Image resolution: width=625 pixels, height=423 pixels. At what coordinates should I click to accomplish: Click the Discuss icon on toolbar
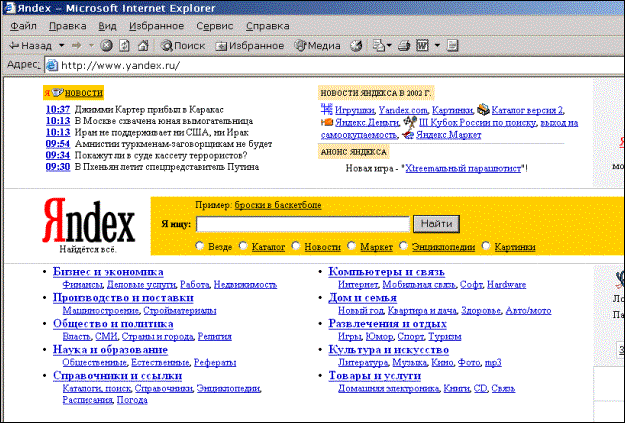click(452, 46)
